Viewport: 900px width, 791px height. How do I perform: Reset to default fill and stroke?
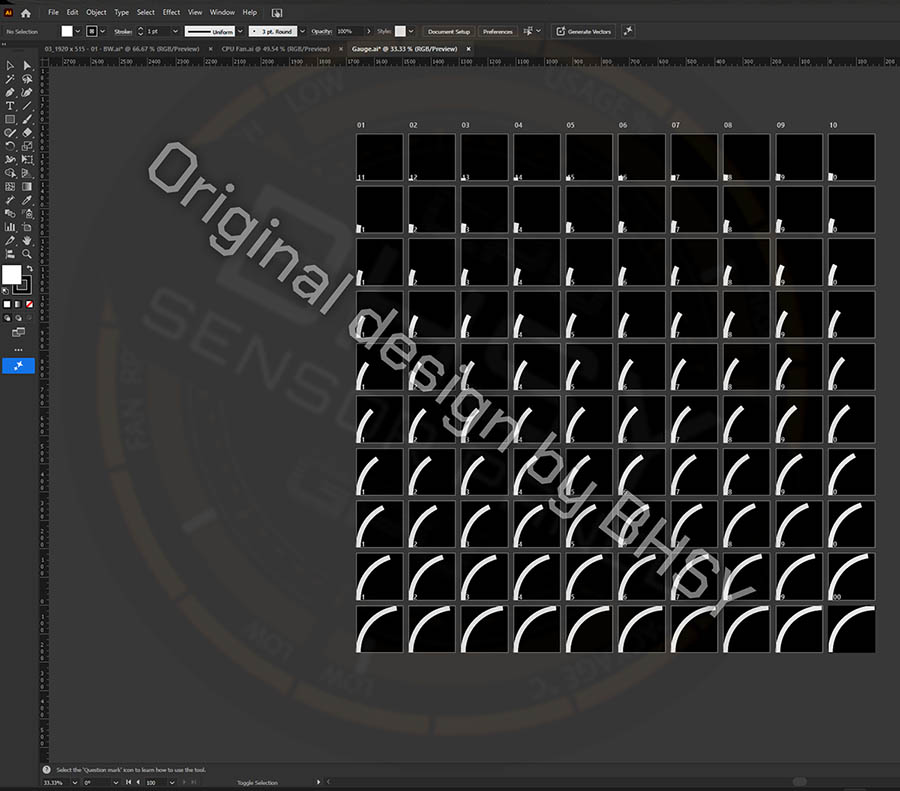point(6,291)
